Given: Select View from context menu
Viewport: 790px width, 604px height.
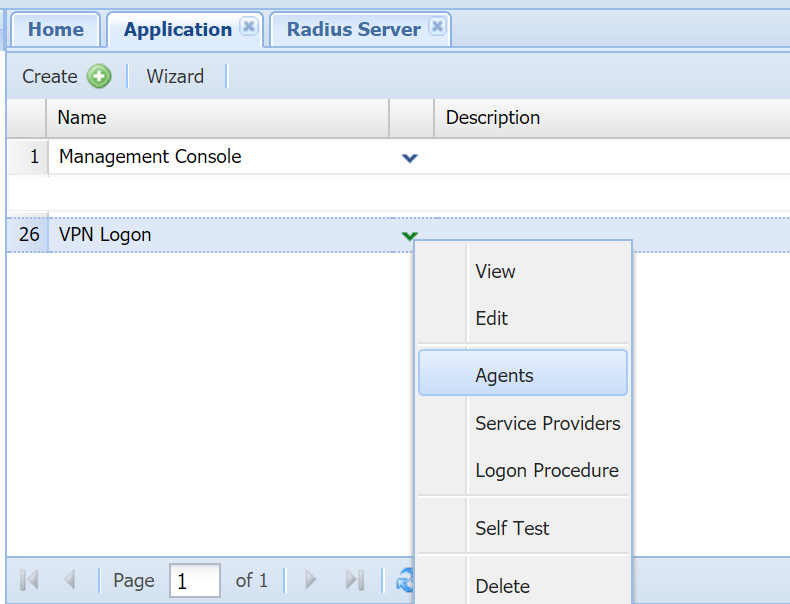Looking at the screenshot, I should click(x=495, y=271).
